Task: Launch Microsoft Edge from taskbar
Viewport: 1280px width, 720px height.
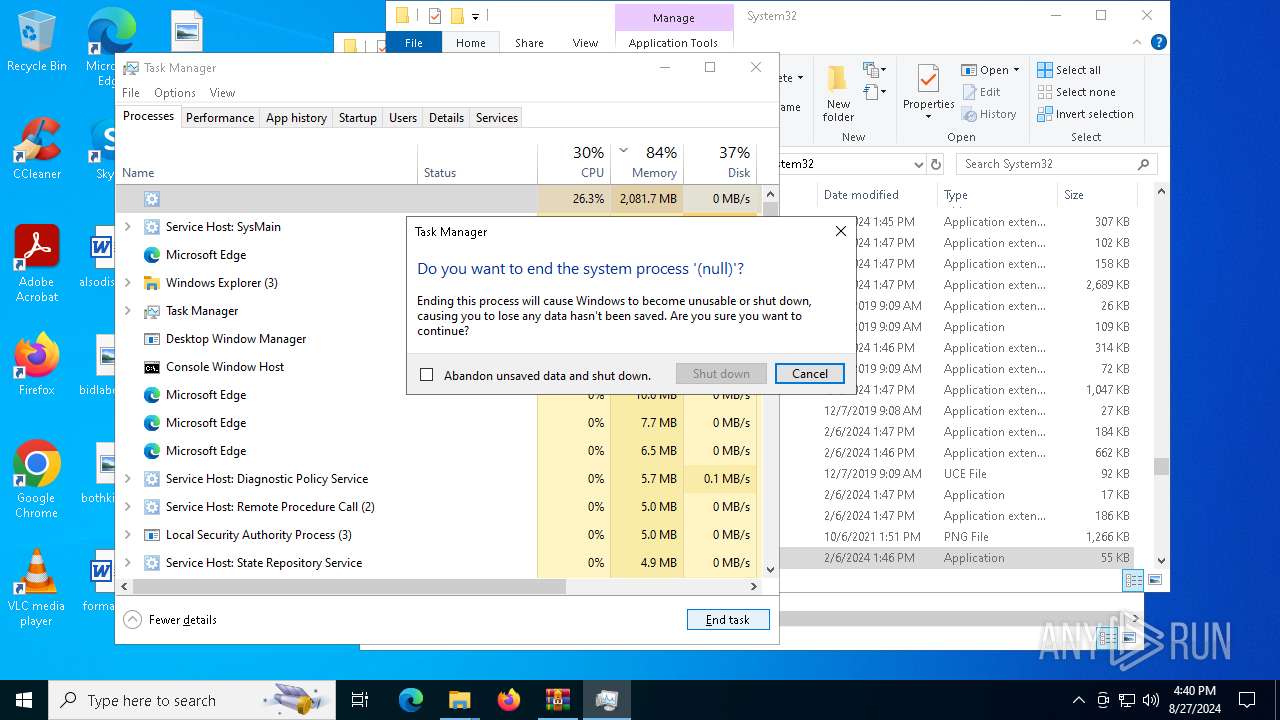Action: 411,700
